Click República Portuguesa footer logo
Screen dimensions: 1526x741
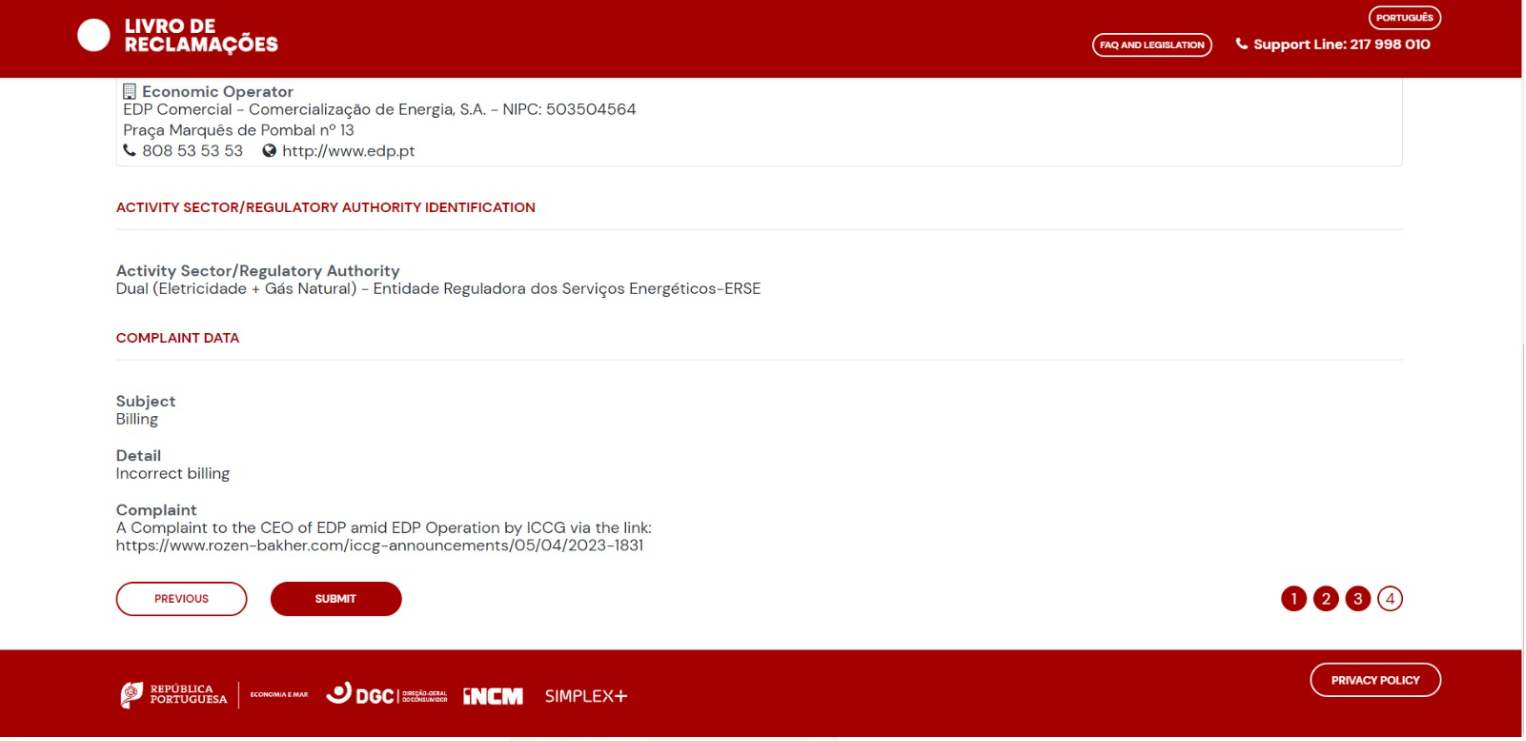(x=174, y=695)
